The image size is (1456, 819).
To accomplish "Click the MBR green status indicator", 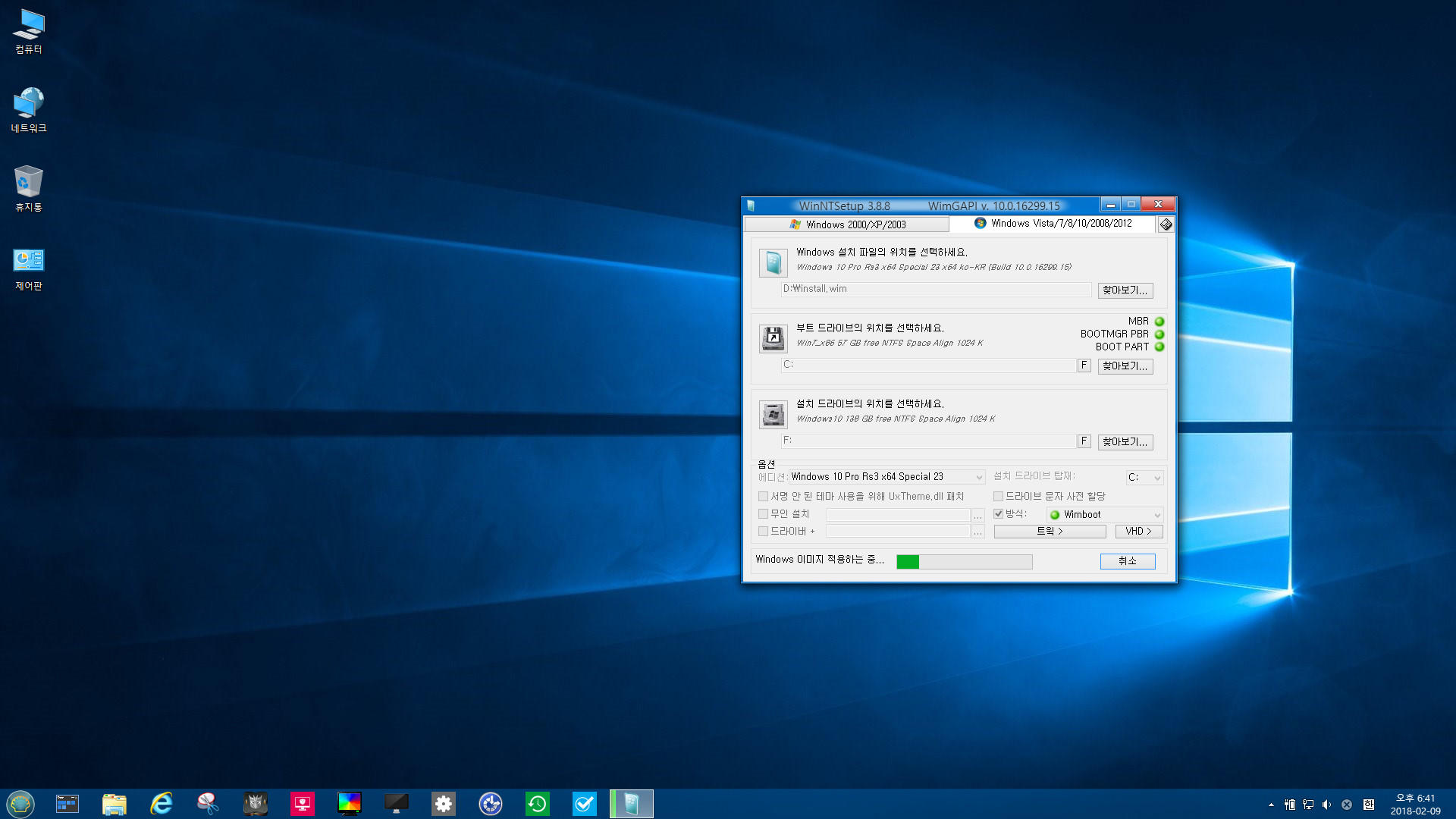I will coord(1159,322).
